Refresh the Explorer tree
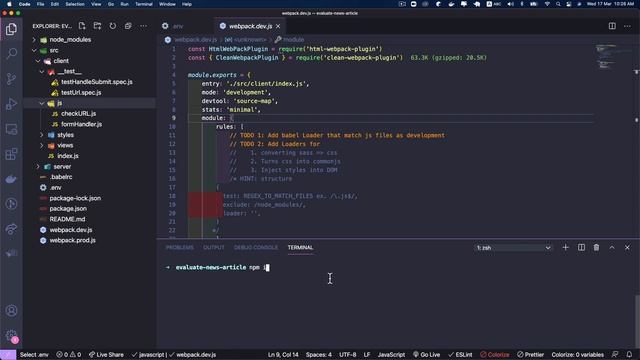Viewport: 640px width, 360px height. [x=113, y=26]
